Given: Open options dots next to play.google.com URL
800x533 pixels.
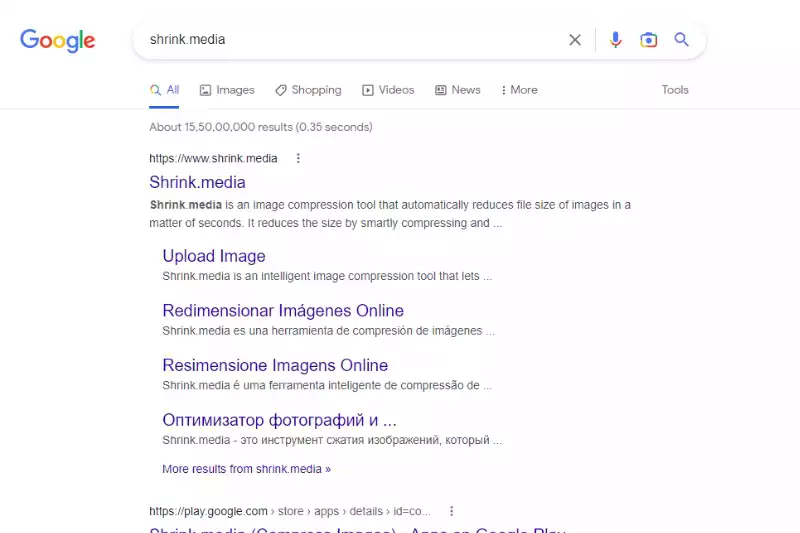Looking at the screenshot, I should (452, 511).
